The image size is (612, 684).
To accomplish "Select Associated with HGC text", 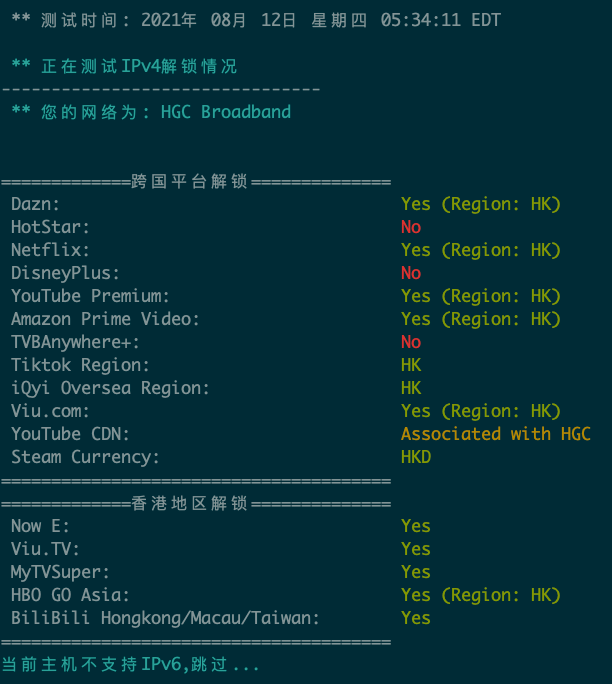I will (x=496, y=434).
